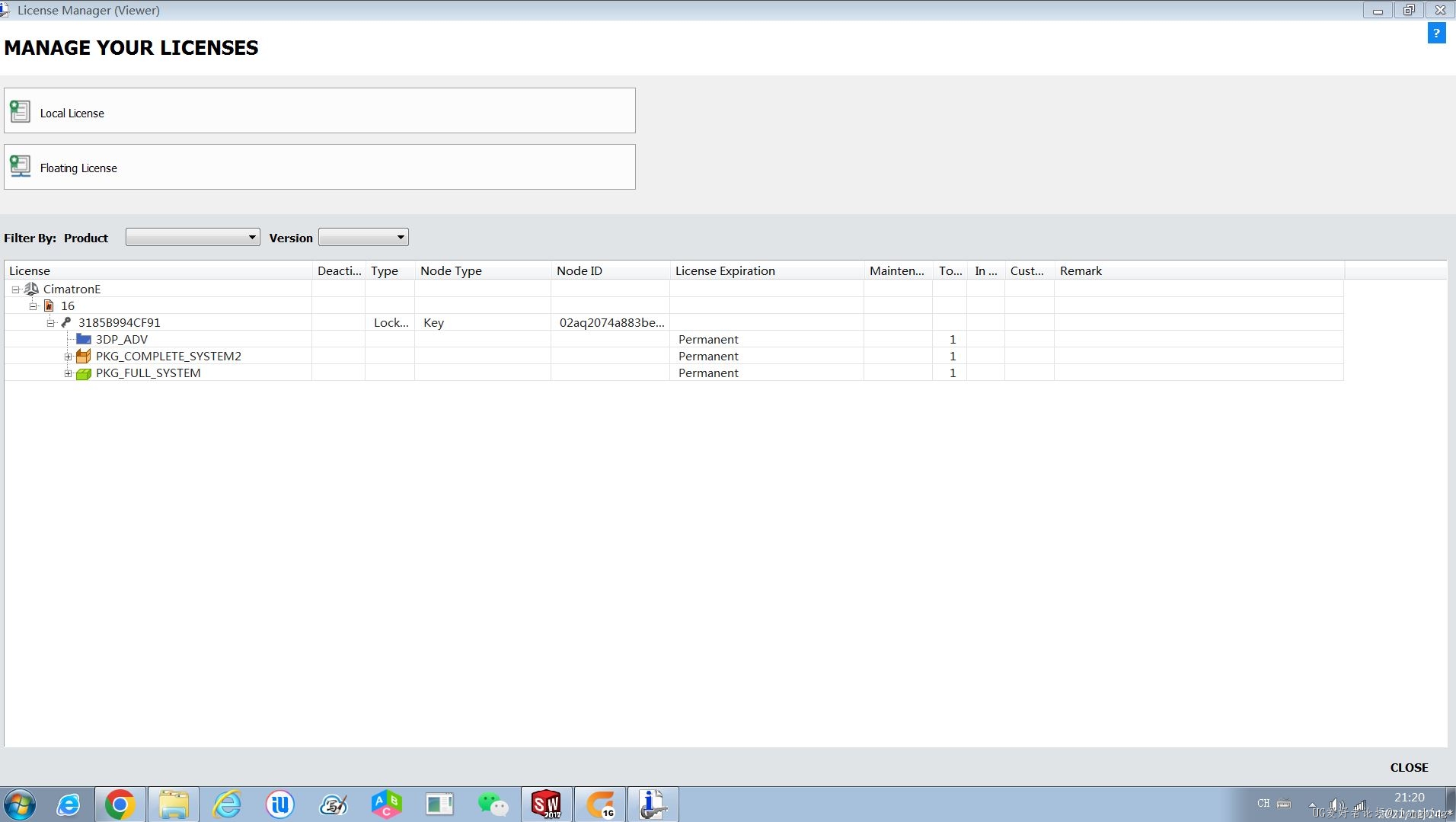Viewport: 1456px width, 822px height.
Task: Click the CLOSE button
Action: pos(1409,767)
